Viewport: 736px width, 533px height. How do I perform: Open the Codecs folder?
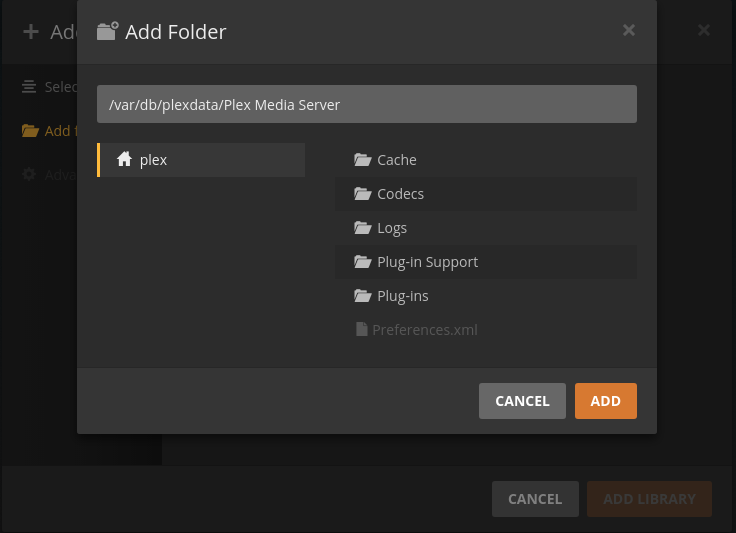[486, 194]
